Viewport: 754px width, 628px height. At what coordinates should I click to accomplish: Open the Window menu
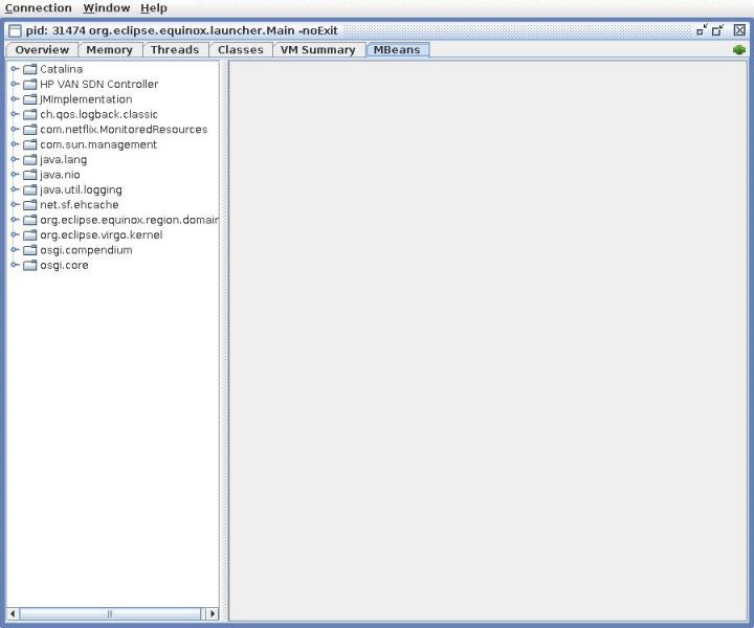[x=107, y=8]
